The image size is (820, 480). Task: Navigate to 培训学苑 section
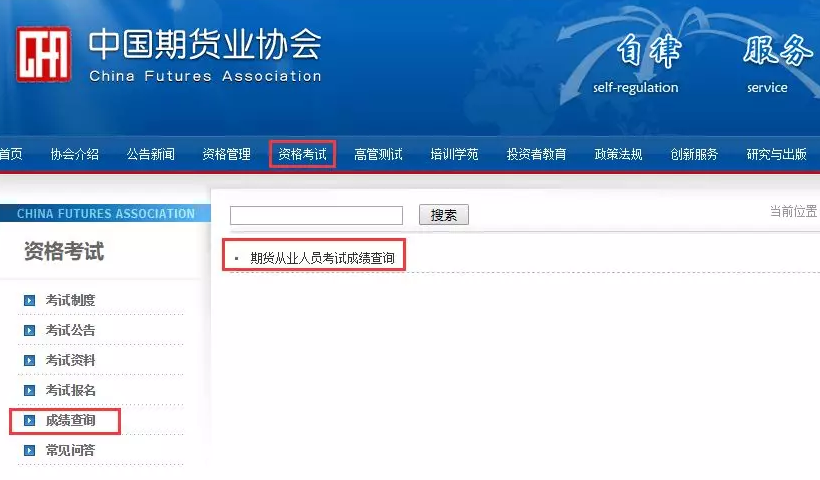pos(454,154)
